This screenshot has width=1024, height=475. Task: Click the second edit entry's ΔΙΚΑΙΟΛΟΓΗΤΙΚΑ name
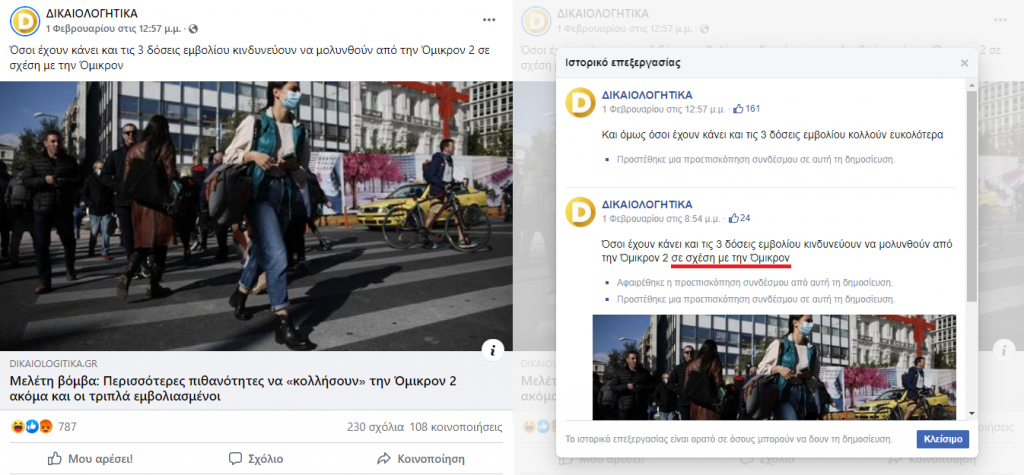pyautogui.click(x=647, y=205)
